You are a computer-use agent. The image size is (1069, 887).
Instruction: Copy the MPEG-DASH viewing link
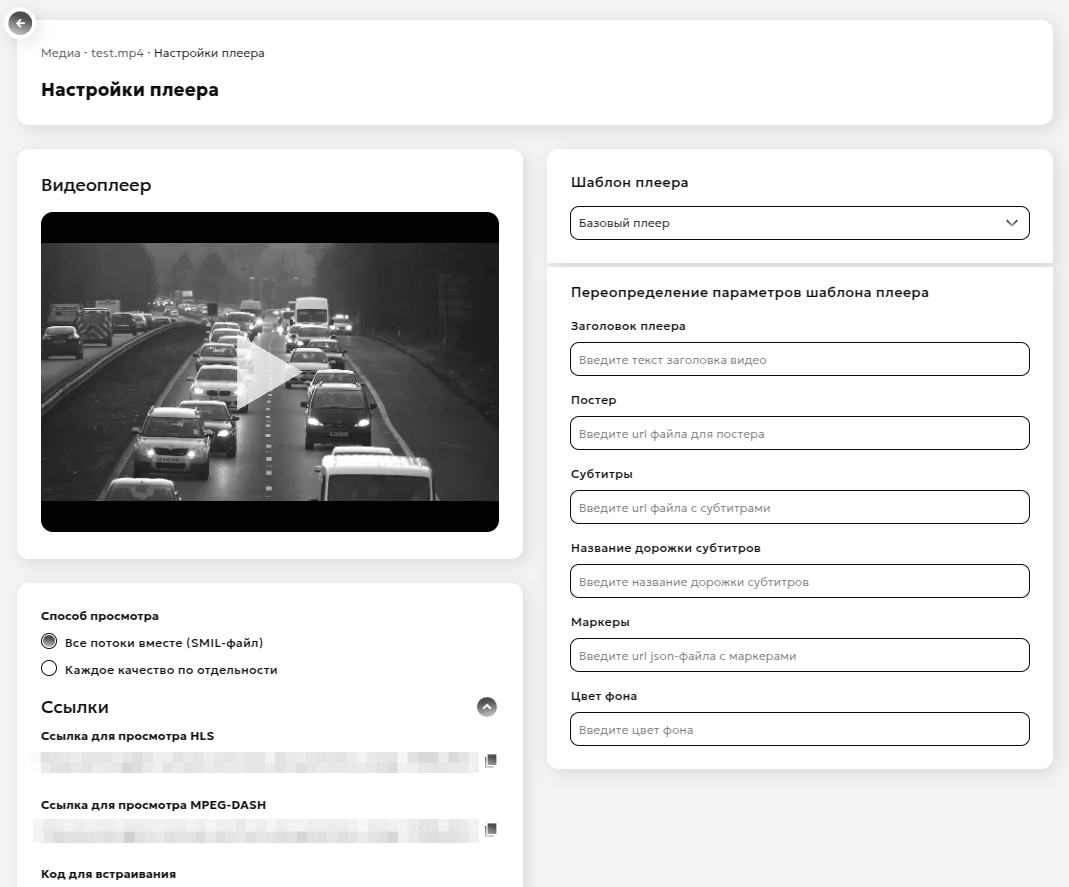pyautogui.click(x=490, y=830)
